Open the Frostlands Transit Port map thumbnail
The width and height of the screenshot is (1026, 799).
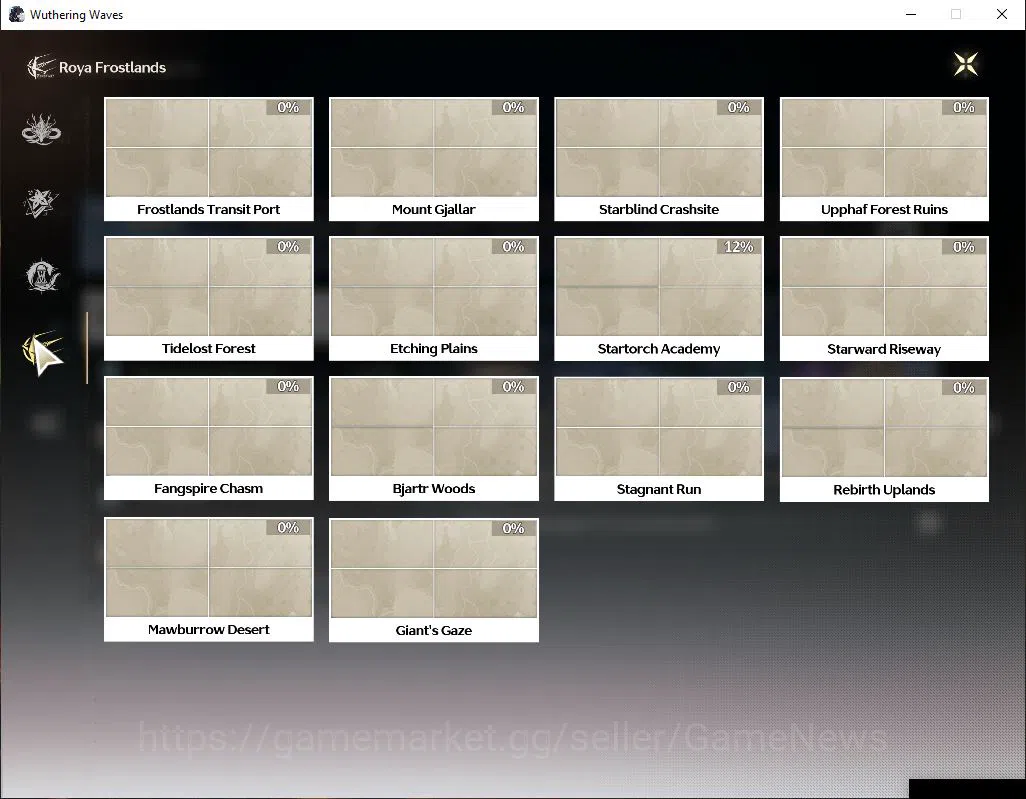tap(209, 148)
